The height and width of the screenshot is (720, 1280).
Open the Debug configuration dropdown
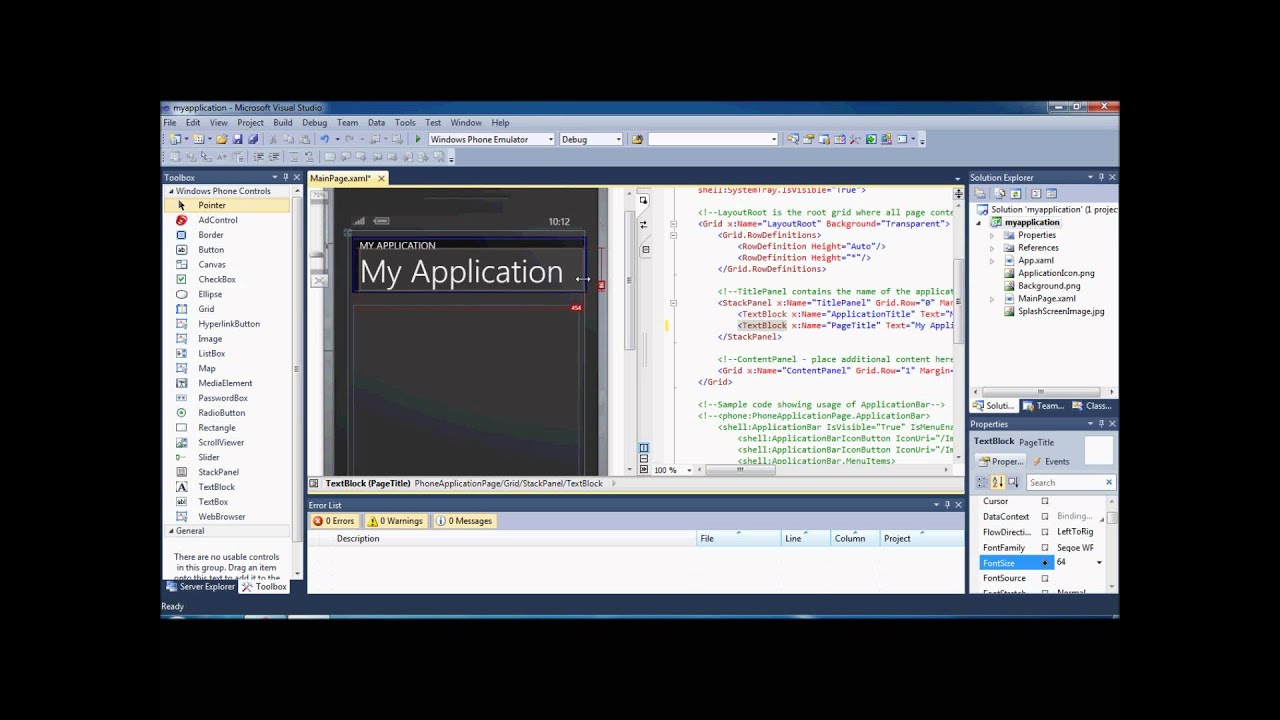pos(619,140)
